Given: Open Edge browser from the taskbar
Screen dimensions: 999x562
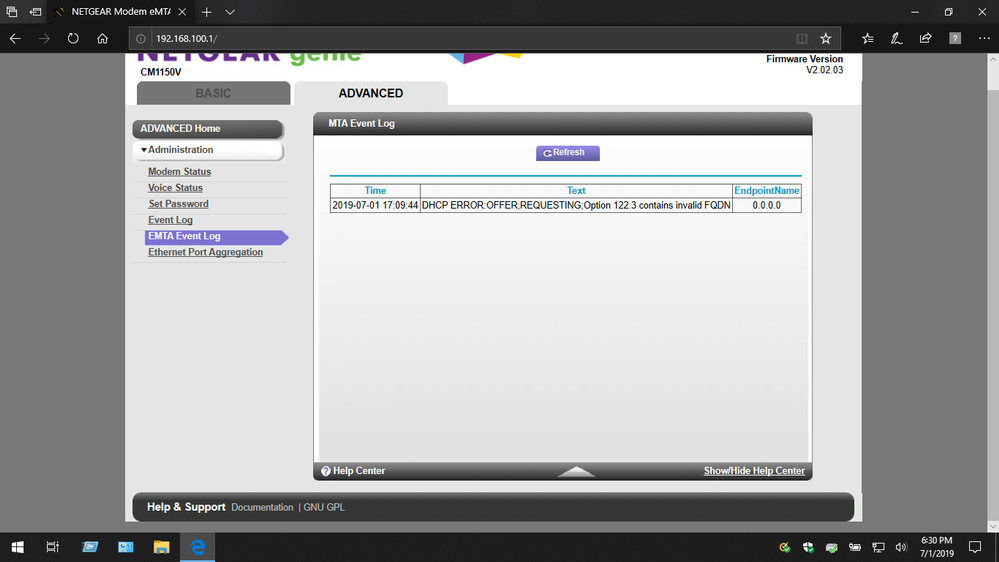Looking at the screenshot, I should coord(198,547).
